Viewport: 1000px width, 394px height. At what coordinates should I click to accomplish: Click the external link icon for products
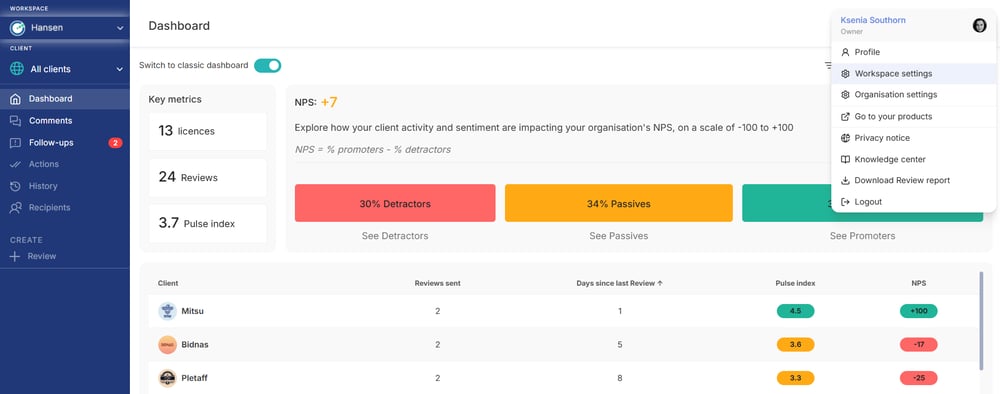(x=846, y=117)
